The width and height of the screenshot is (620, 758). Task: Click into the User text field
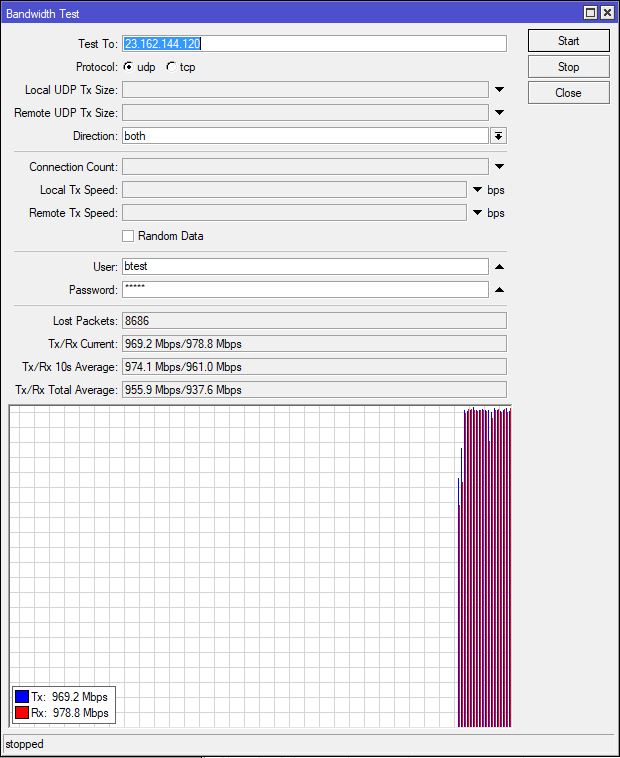tap(305, 267)
